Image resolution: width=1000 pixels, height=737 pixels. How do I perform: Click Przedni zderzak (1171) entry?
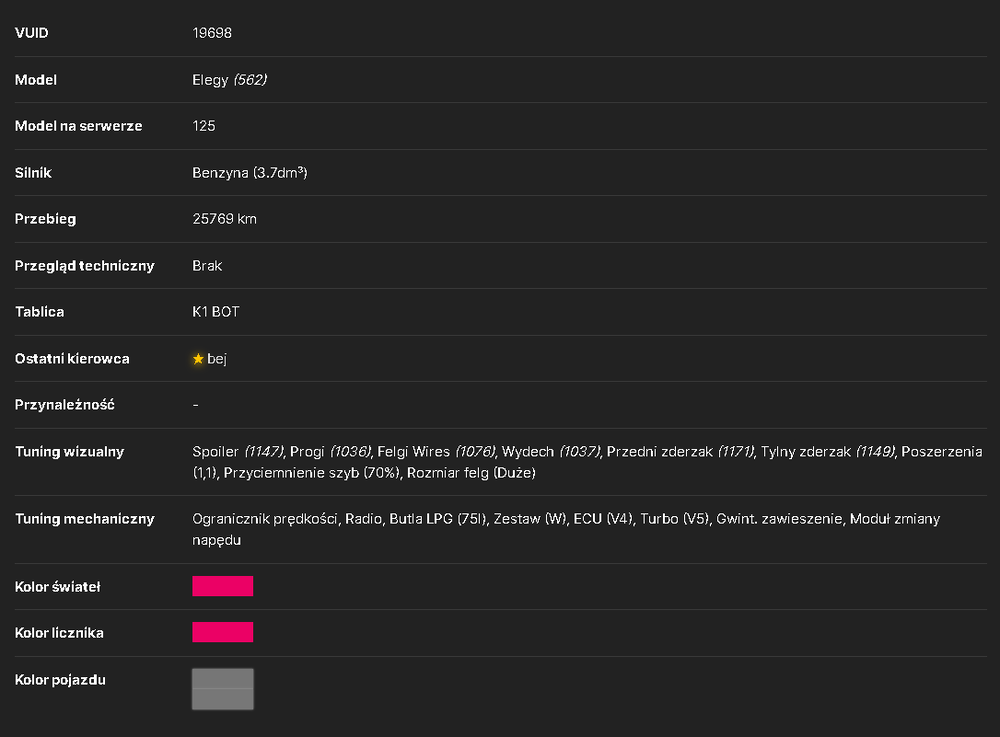(x=680, y=452)
